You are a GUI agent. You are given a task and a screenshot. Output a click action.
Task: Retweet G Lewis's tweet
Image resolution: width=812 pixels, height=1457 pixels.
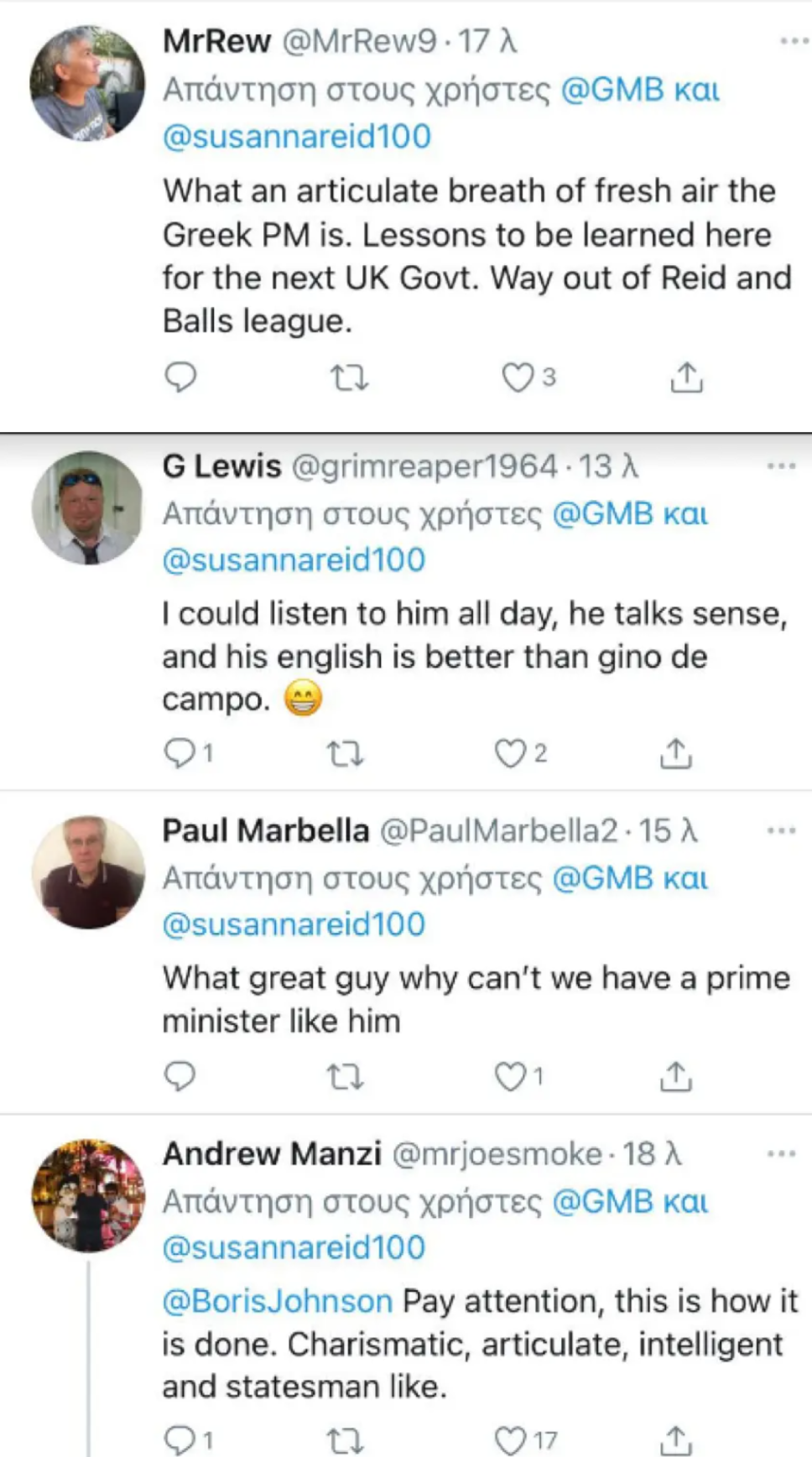(x=345, y=754)
